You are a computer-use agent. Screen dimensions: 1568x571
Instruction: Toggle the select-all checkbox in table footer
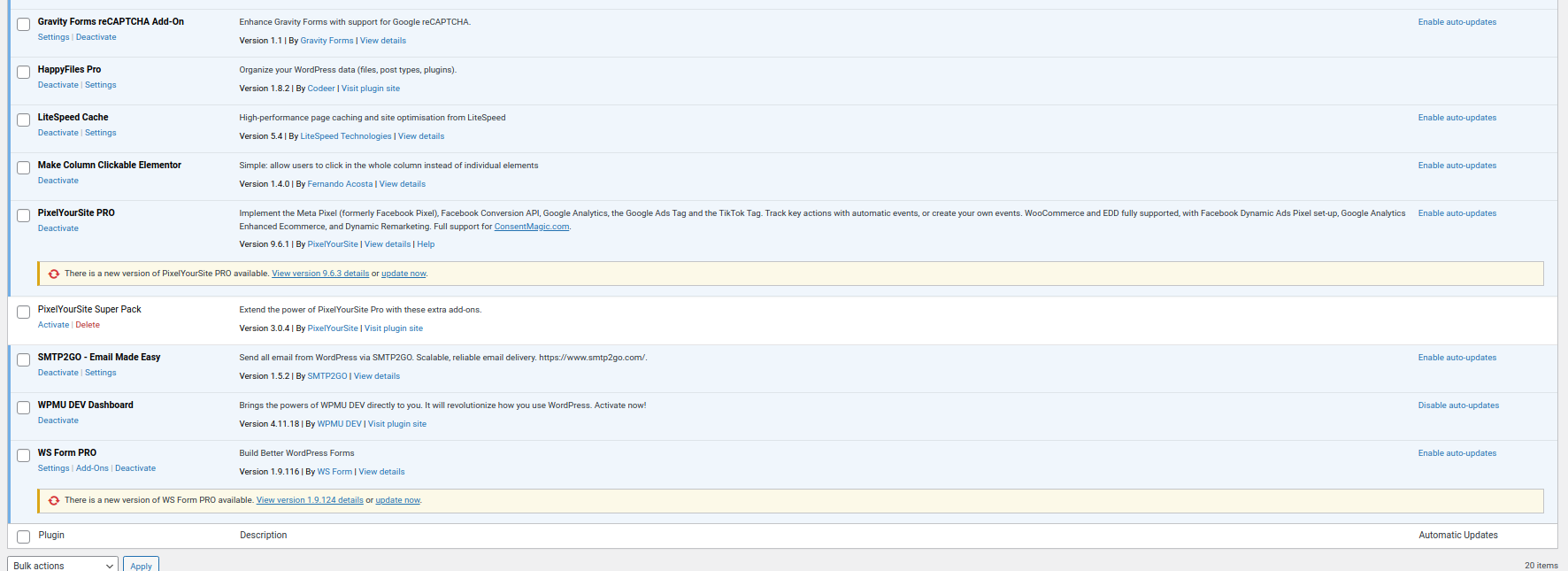click(24, 537)
